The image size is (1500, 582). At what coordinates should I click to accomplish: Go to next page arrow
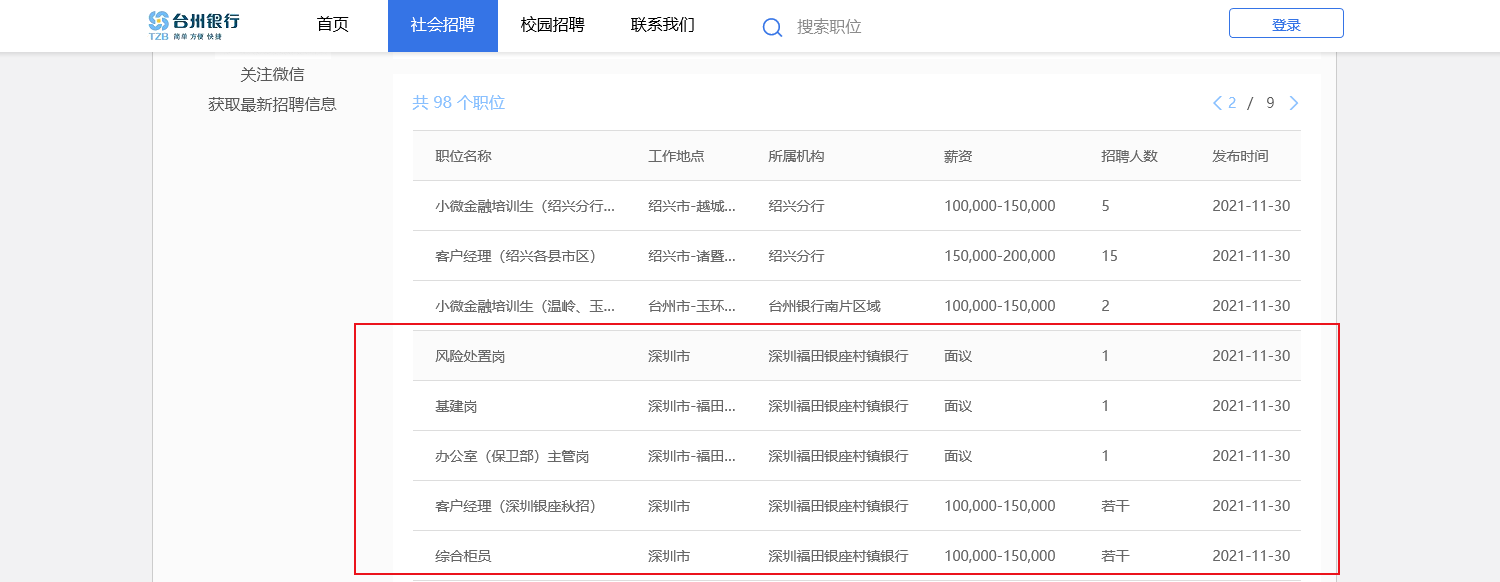coord(1294,103)
